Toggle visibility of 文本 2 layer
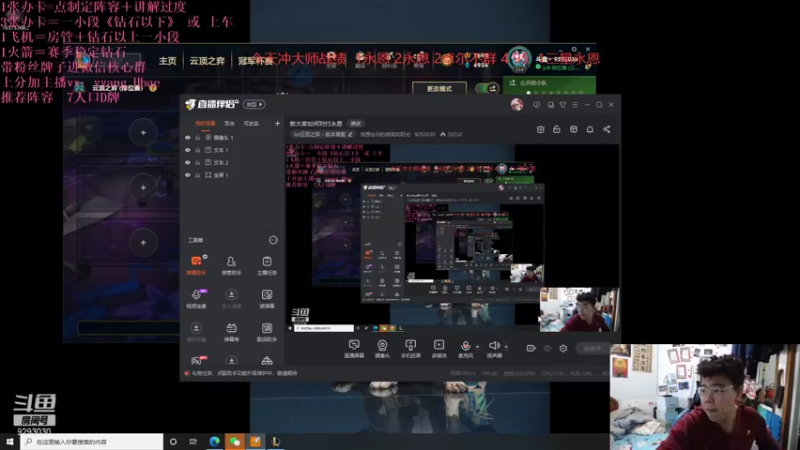Image resolution: width=800 pixels, height=450 pixels. pyautogui.click(x=188, y=162)
